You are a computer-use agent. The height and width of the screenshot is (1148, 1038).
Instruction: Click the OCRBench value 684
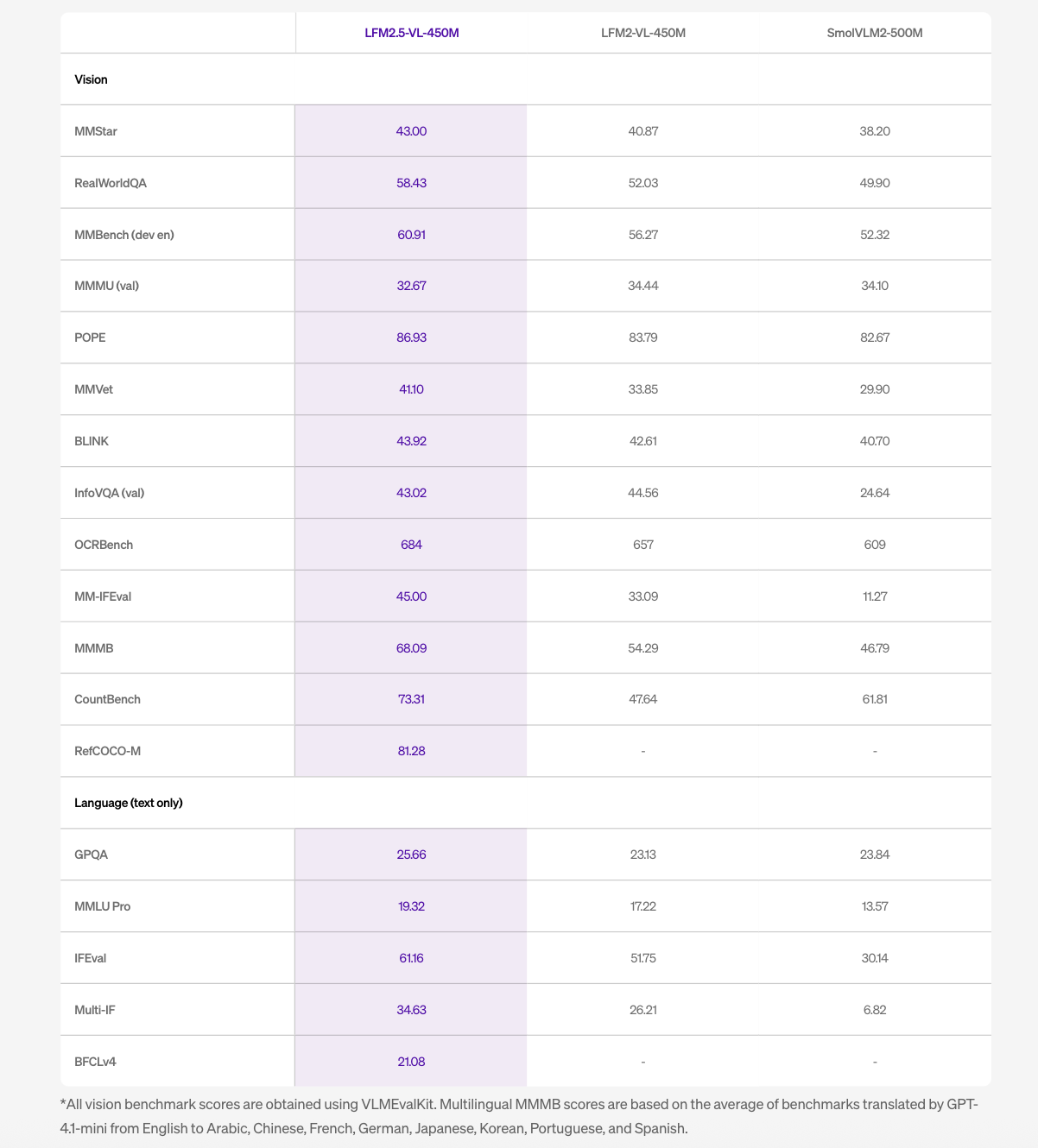[411, 545]
